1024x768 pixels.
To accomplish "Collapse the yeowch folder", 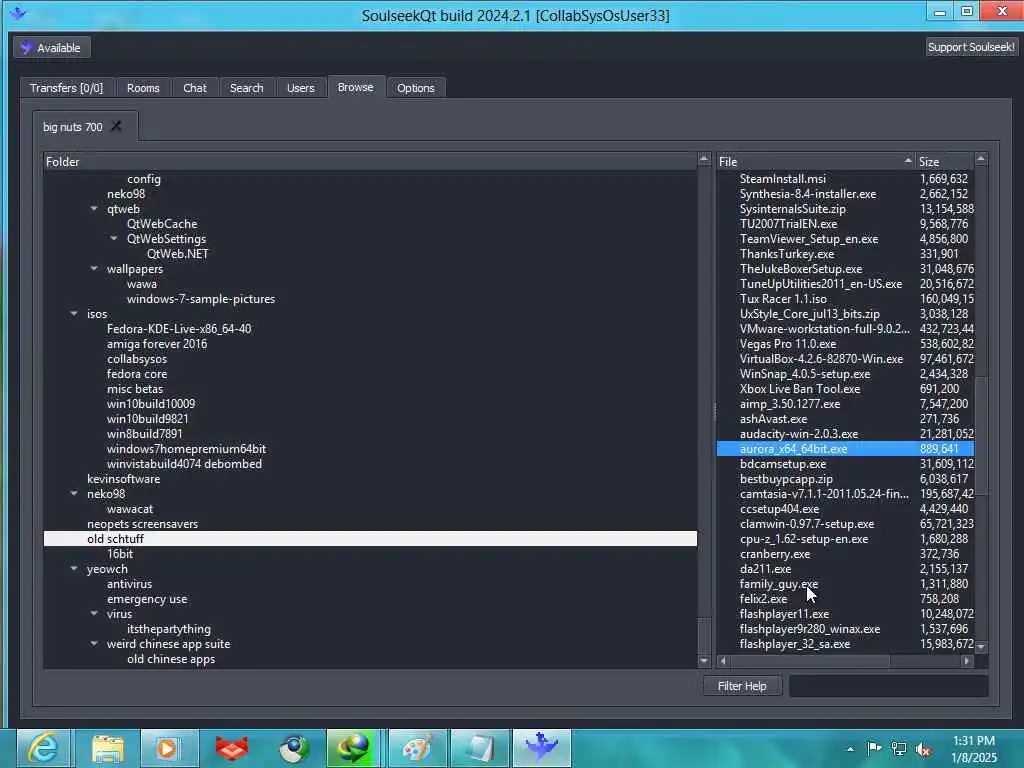I will (x=74, y=569).
